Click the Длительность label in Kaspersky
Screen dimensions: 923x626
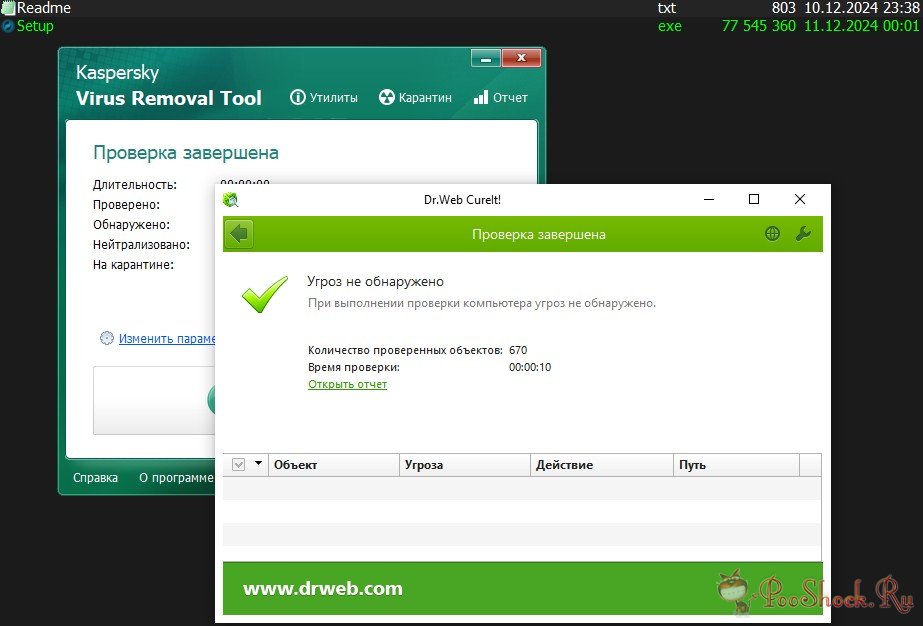[x=135, y=184]
